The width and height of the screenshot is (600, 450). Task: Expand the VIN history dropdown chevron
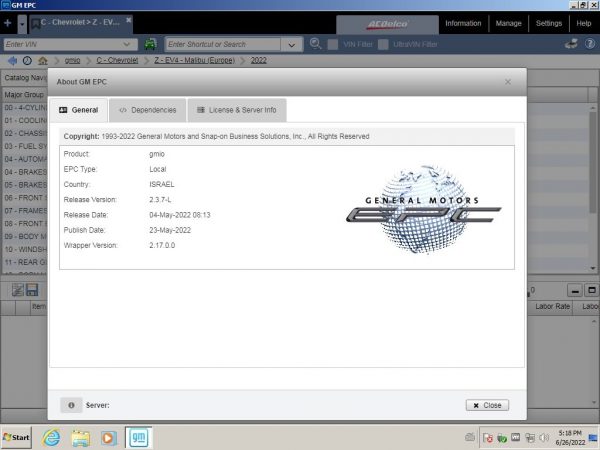pyautogui.click(x=127, y=44)
